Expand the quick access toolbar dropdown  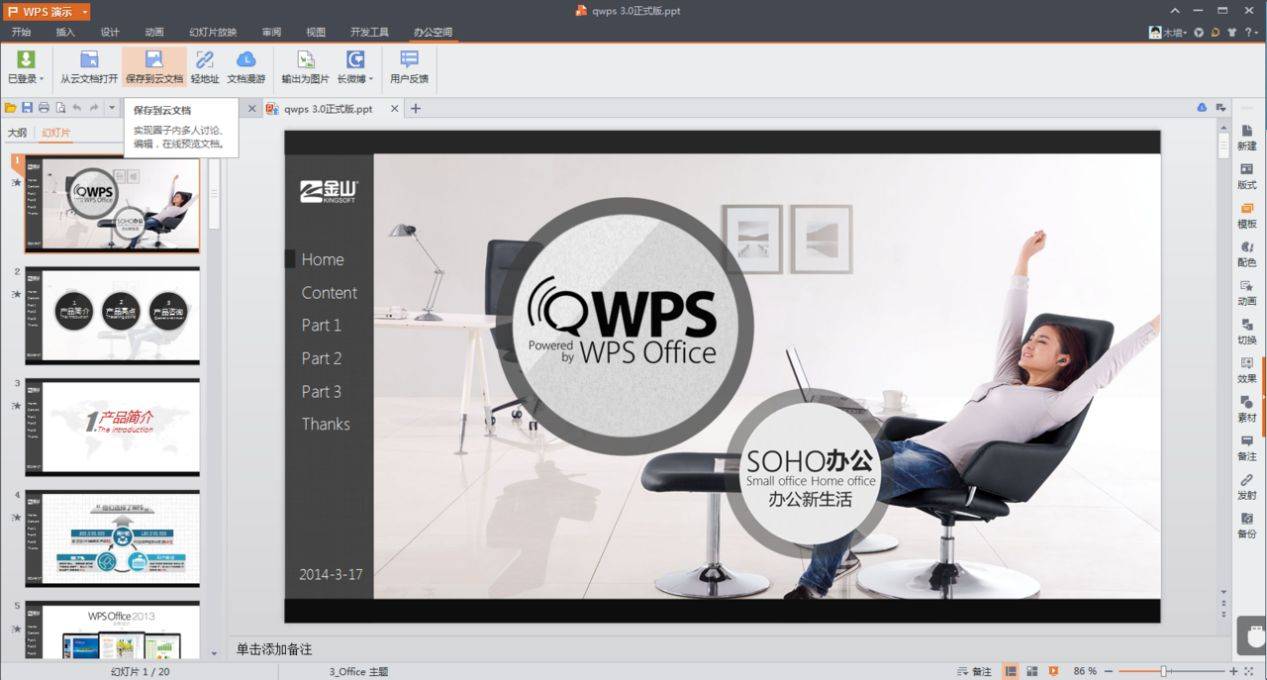click(111, 108)
